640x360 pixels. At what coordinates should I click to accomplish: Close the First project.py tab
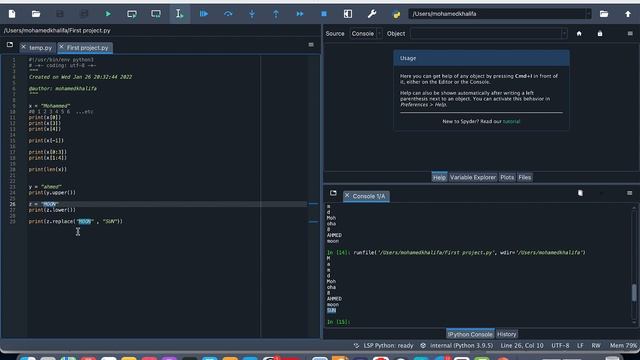click(x=61, y=47)
